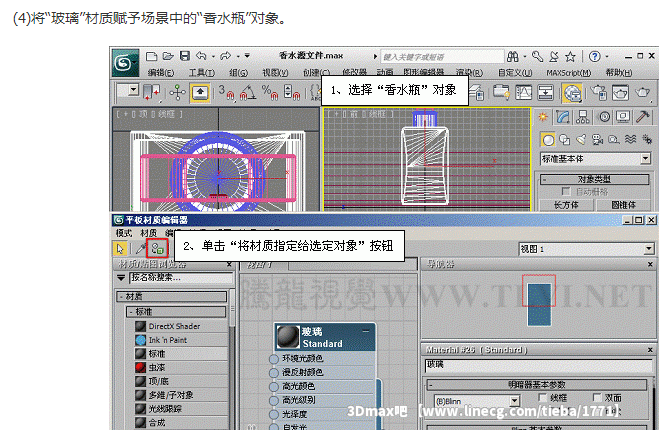The width and height of the screenshot is (659, 430).
Task: Toggle the 线框 checkbox
Action: (x=543, y=397)
